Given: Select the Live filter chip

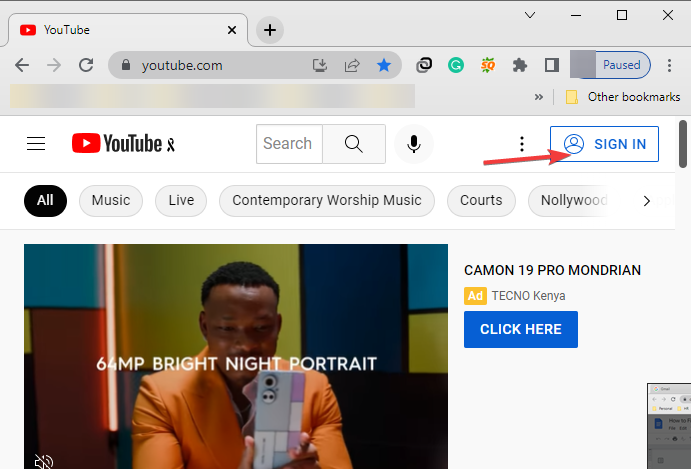Looking at the screenshot, I should (x=181, y=201).
